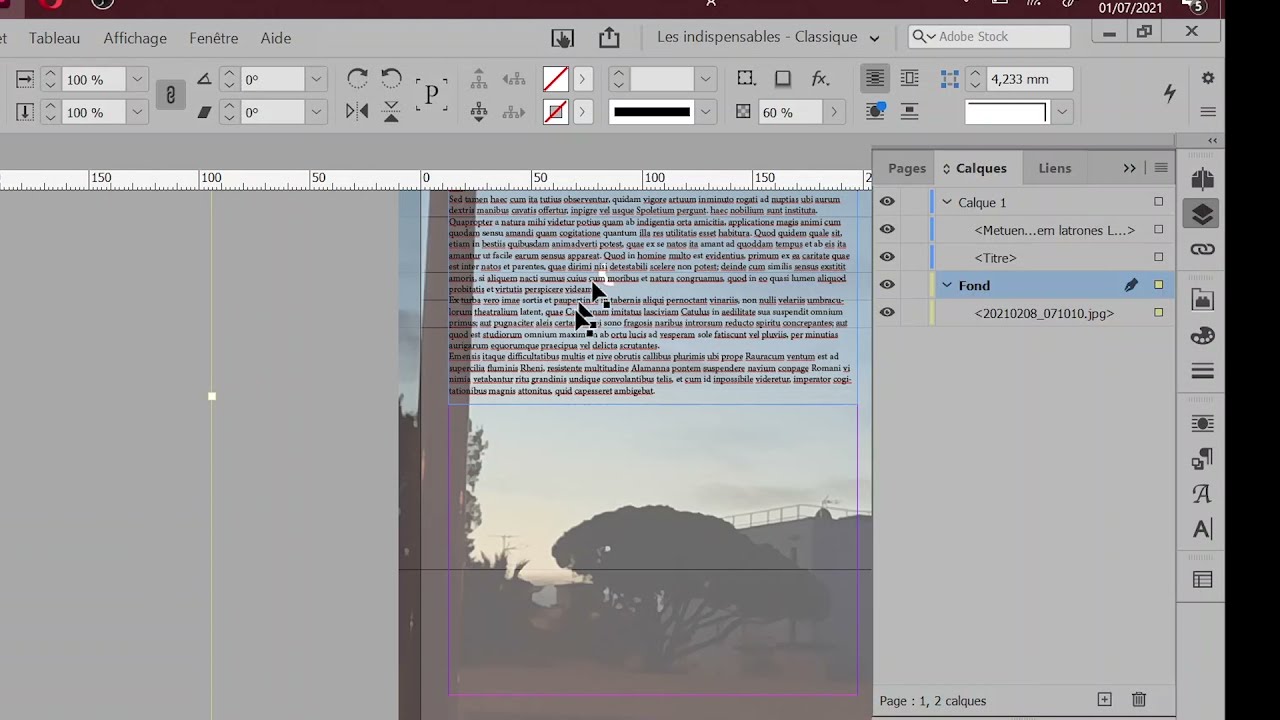
Task: Click the Rotate 90° counter-clockwise icon
Action: [x=391, y=79]
